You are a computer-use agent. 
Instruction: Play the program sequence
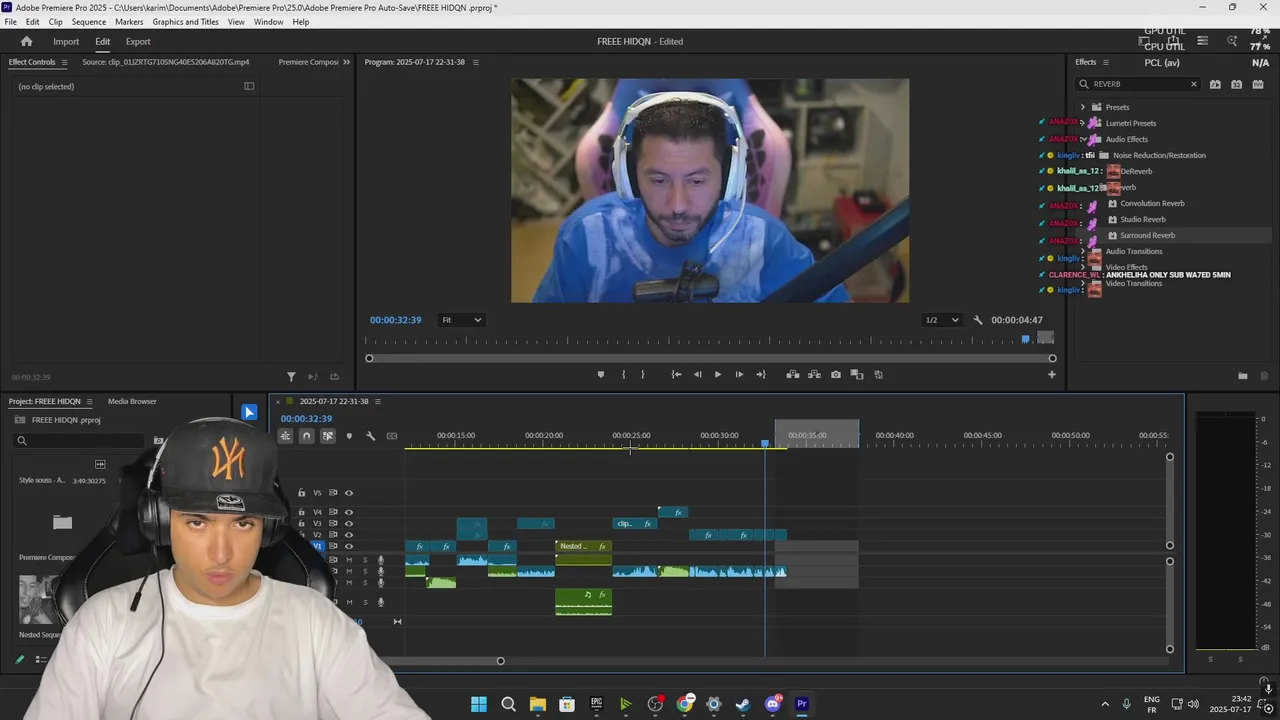(x=717, y=374)
